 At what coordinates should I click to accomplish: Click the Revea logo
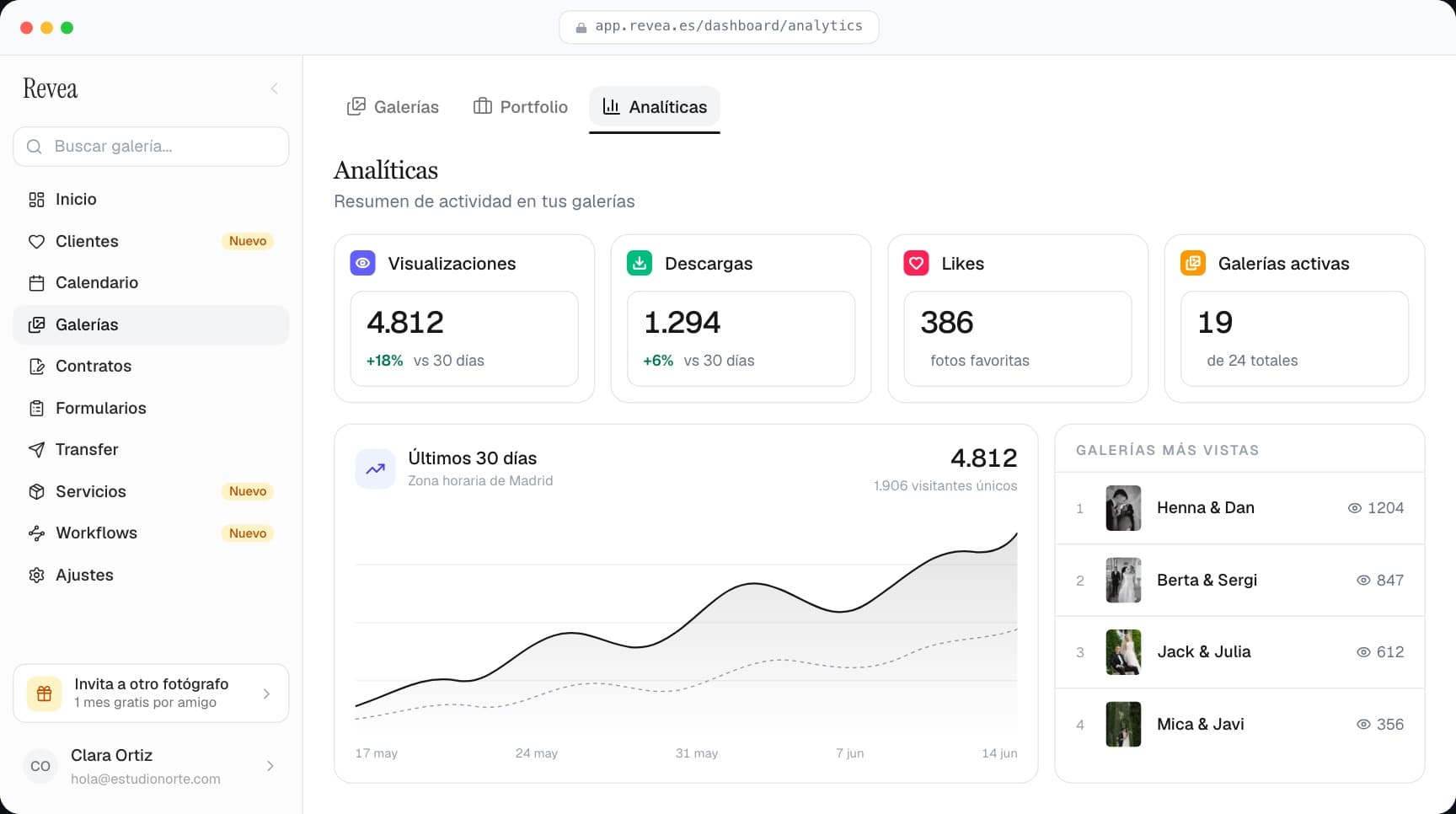(x=50, y=88)
